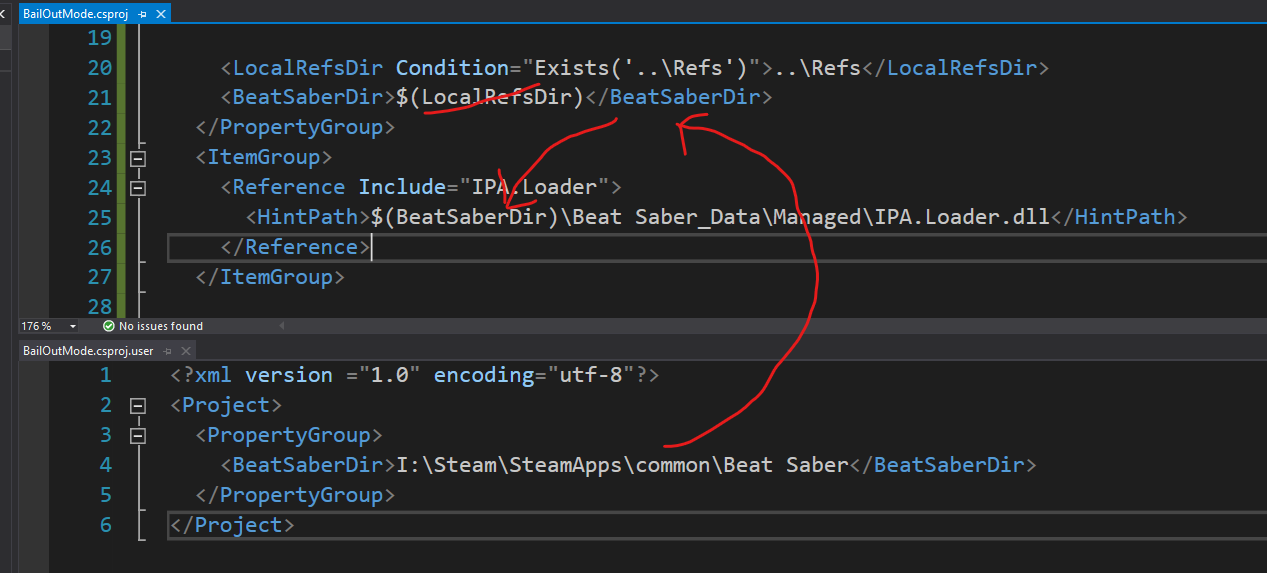The height and width of the screenshot is (573, 1267).
Task: Click the green checkmark status icon
Action: [109, 326]
